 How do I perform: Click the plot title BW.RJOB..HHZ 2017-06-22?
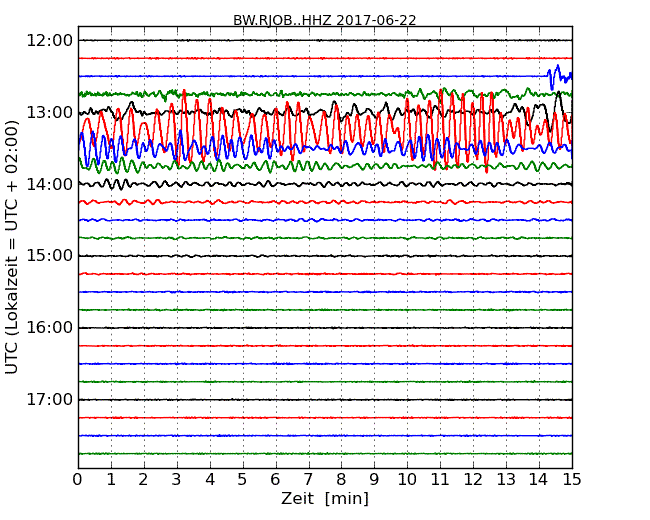pyautogui.click(x=325, y=20)
